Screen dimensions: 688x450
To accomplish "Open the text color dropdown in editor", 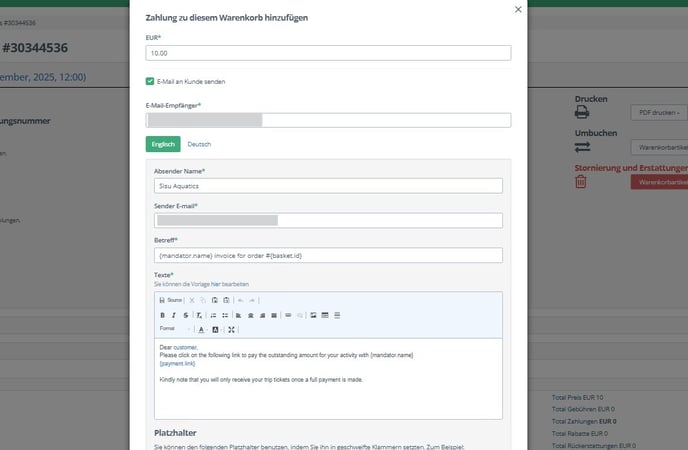I will [x=201, y=329].
